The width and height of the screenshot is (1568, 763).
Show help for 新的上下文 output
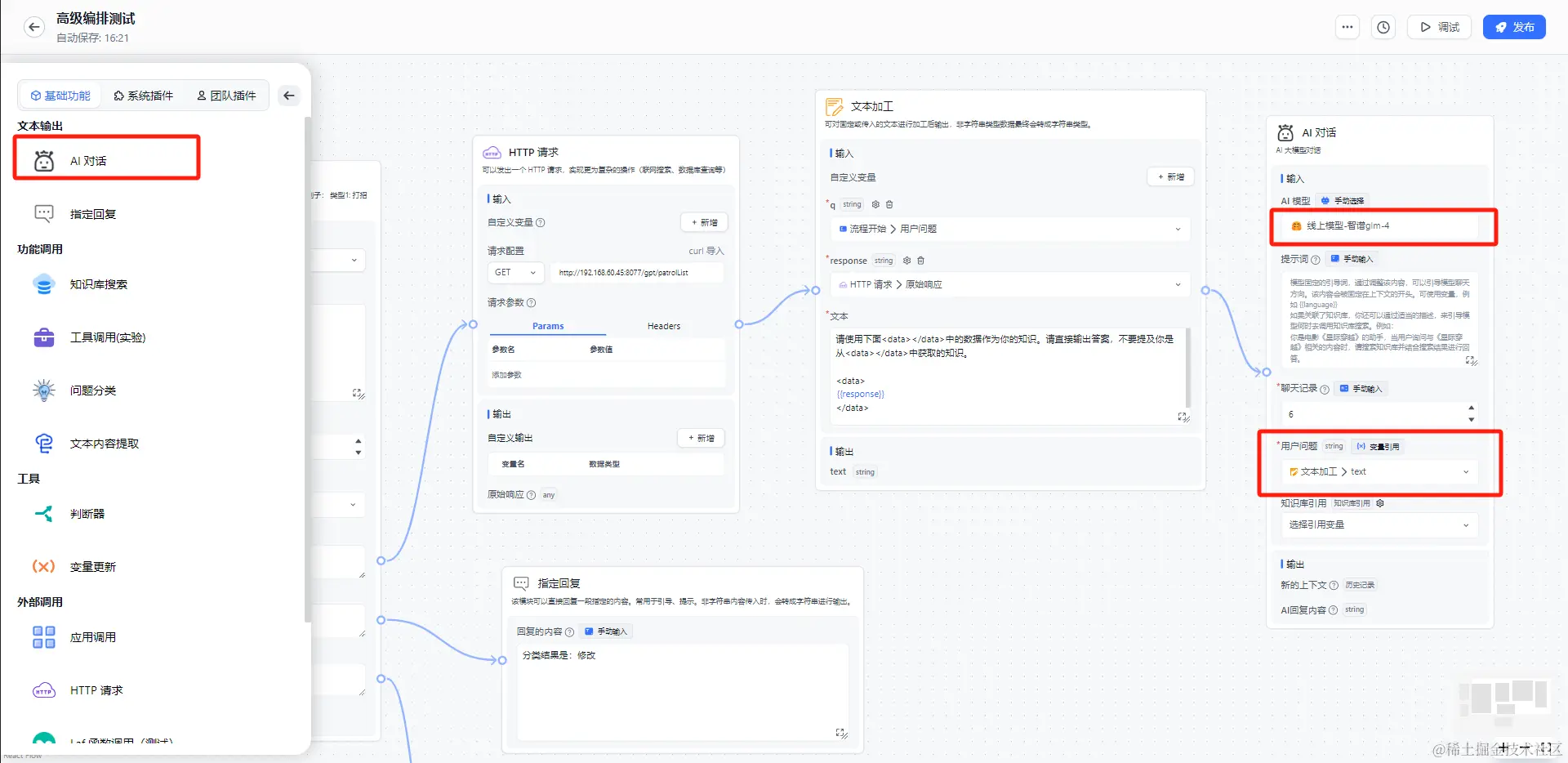[1334, 586]
